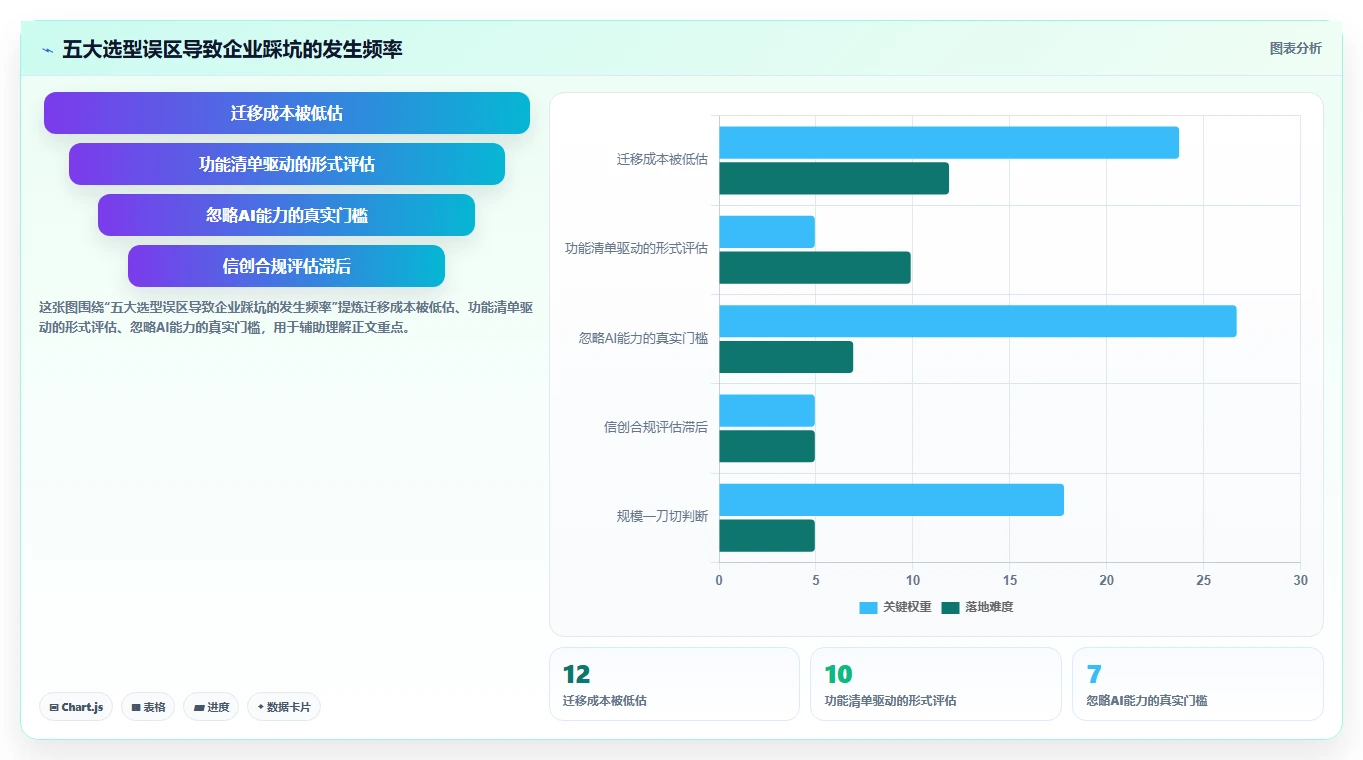1363x760 pixels.
Task: Click the 忽略AI能力的真实门槛 axis label in chart
Action: coord(643,338)
